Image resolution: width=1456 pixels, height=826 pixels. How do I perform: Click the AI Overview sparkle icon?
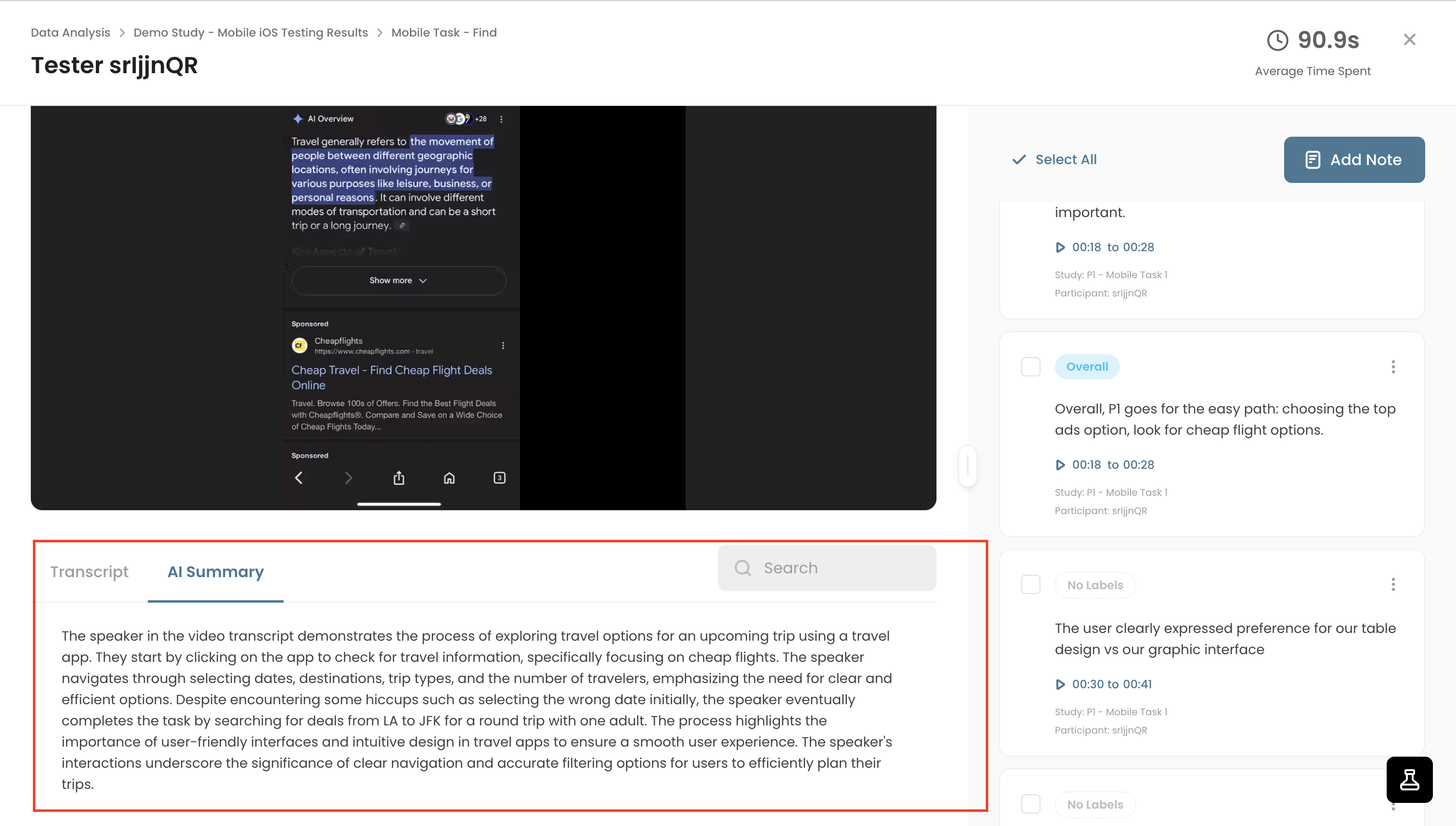[x=298, y=118]
